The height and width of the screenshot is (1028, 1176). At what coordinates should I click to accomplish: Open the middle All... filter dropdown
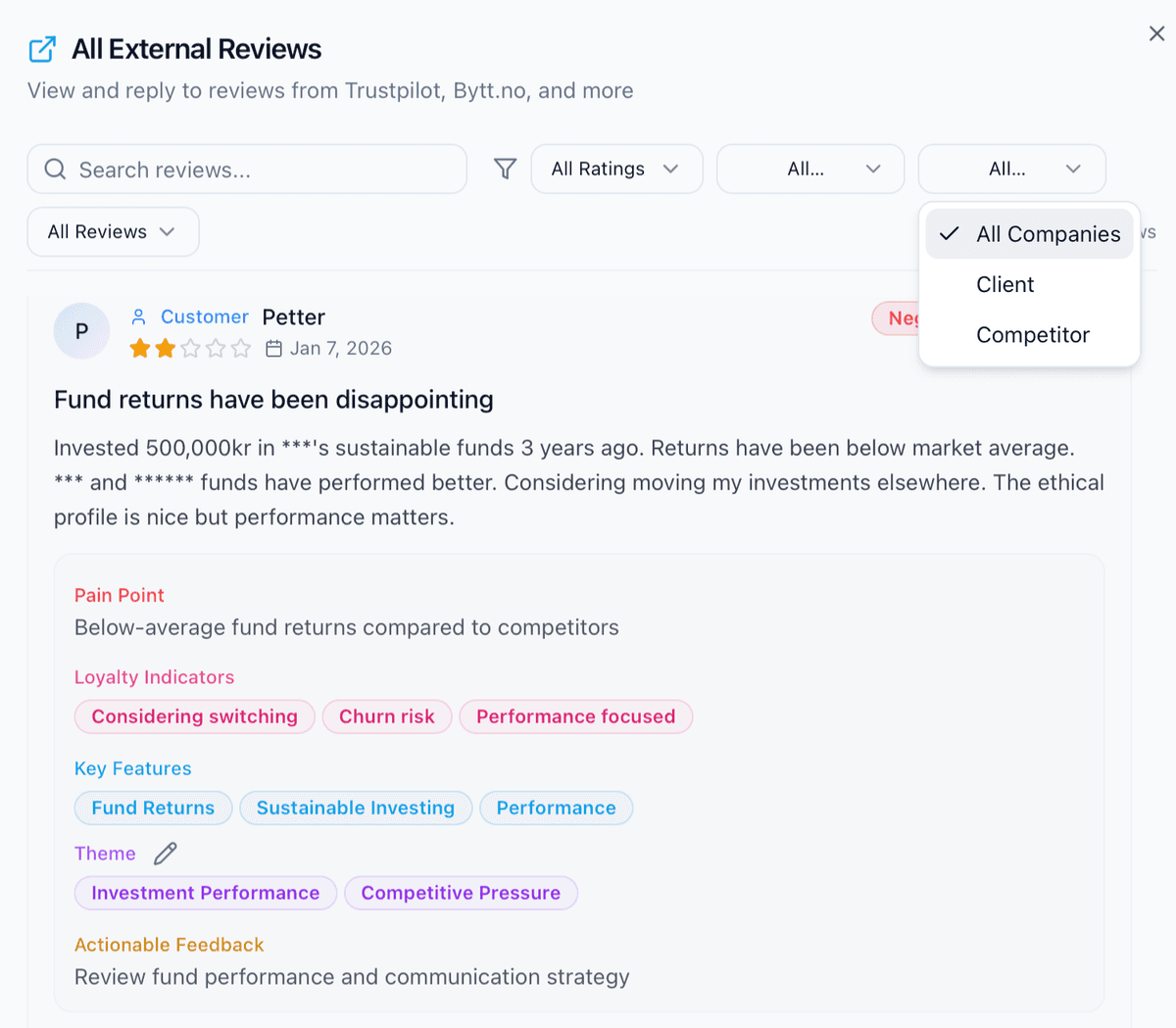pyautogui.click(x=810, y=169)
